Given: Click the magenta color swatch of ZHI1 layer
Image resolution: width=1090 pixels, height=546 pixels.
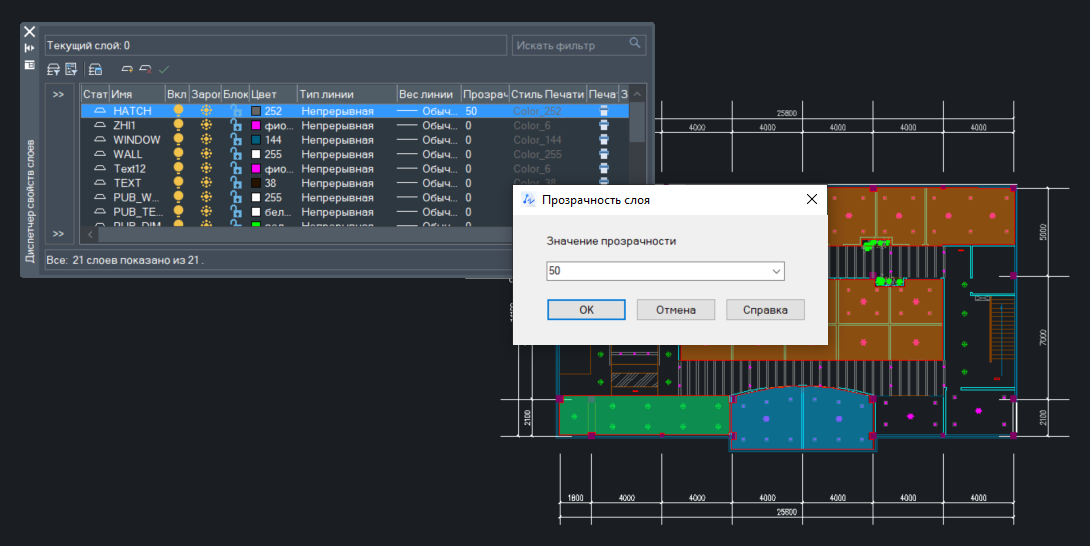Looking at the screenshot, I should (256, 126).
